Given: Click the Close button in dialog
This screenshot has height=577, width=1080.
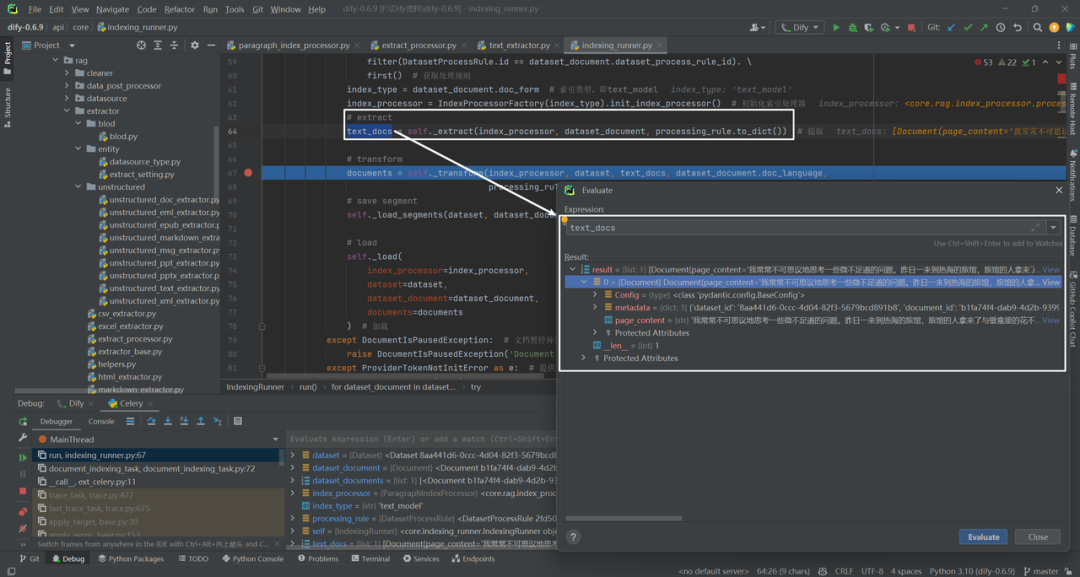Looking at the screenshot, I should click(1037, 537).
